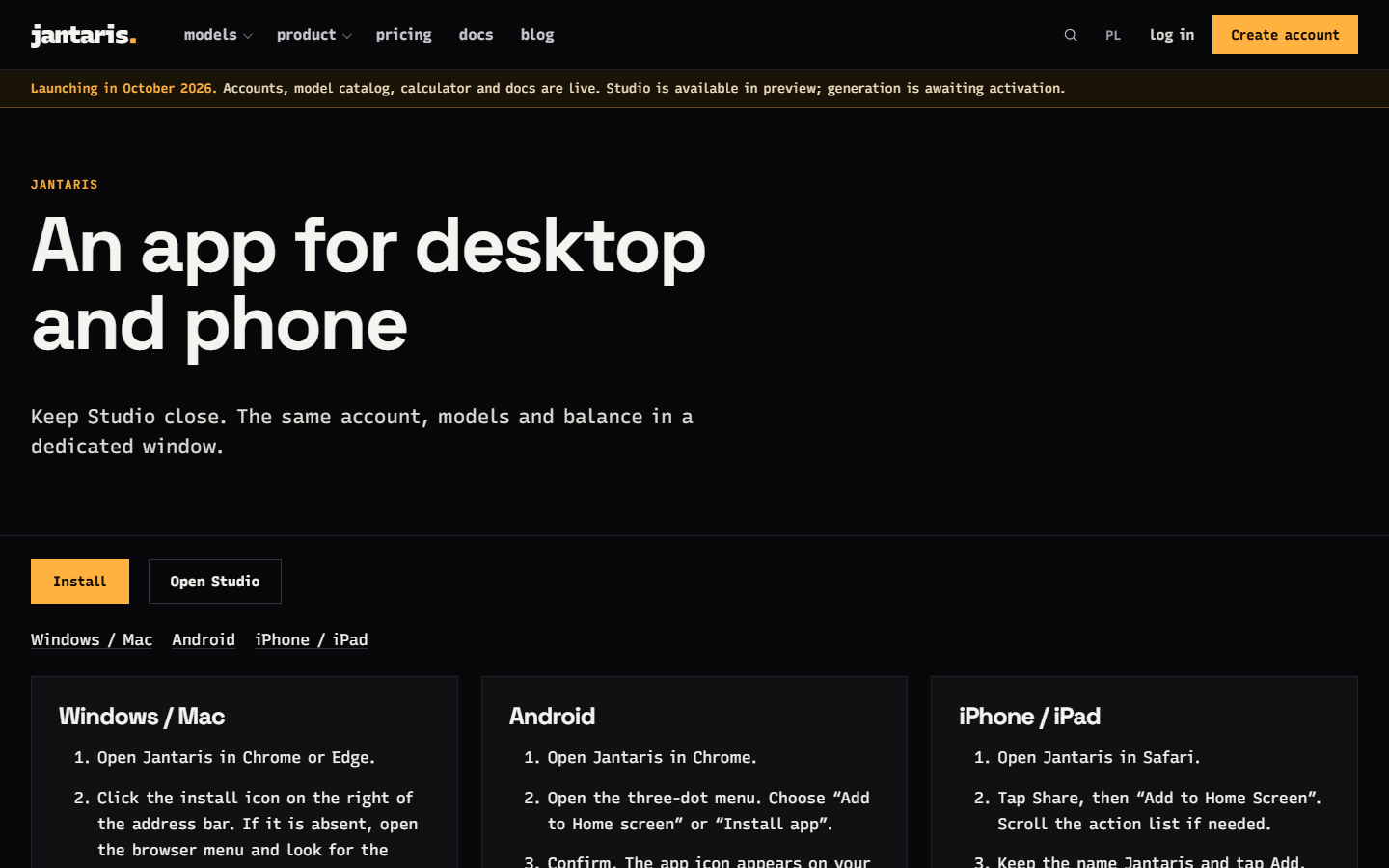Click the "Keep Studio close" subtitle text
This screenshot has height=868, width=1389.
tap(362, 431)
